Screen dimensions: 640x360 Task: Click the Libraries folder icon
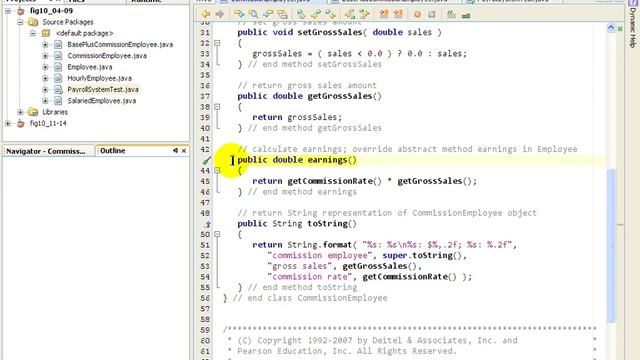[33, 112]
